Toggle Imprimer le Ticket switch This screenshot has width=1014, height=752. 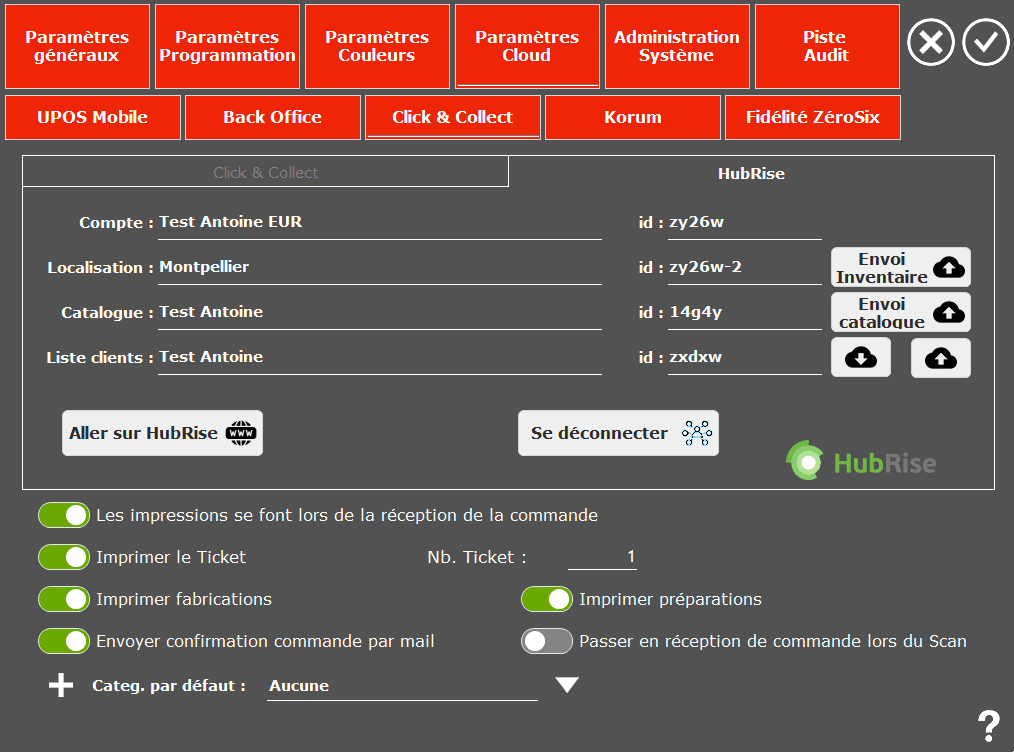click(x=63, y=557)
